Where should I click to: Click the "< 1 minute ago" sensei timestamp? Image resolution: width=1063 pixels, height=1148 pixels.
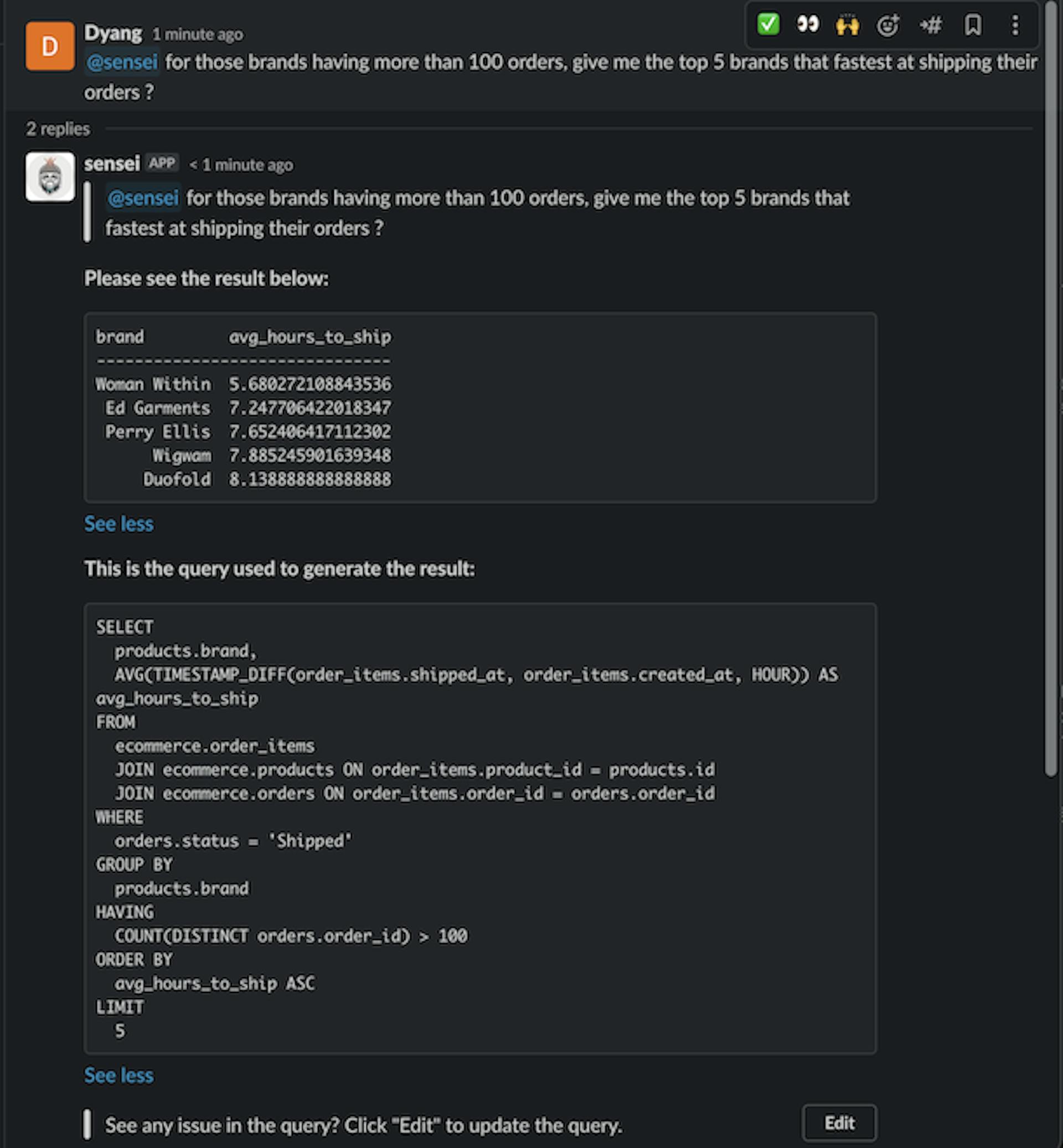point(241,165)
